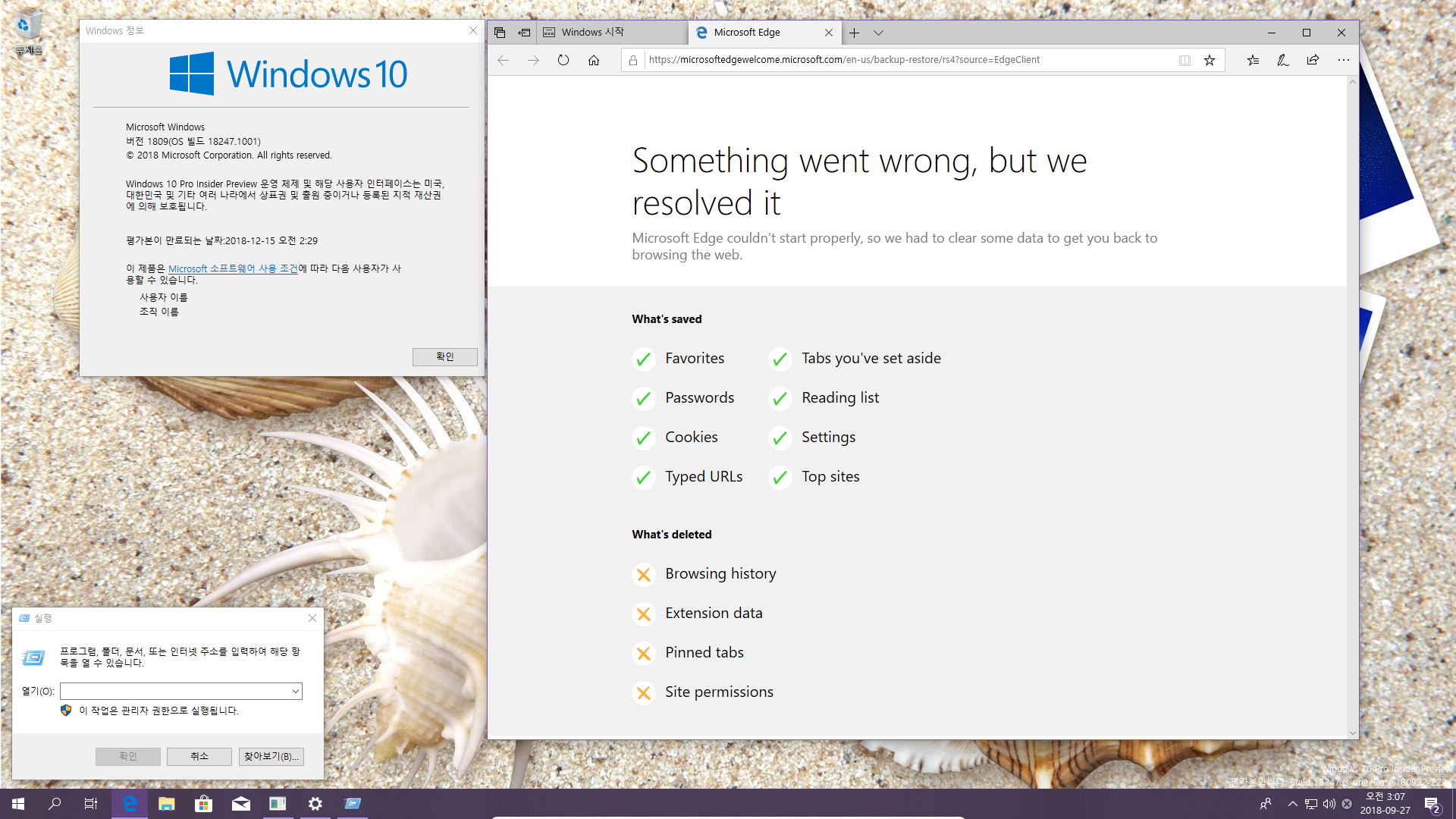Click the Edge tab preview (tabs aside) icon

[x=499, y=33]
